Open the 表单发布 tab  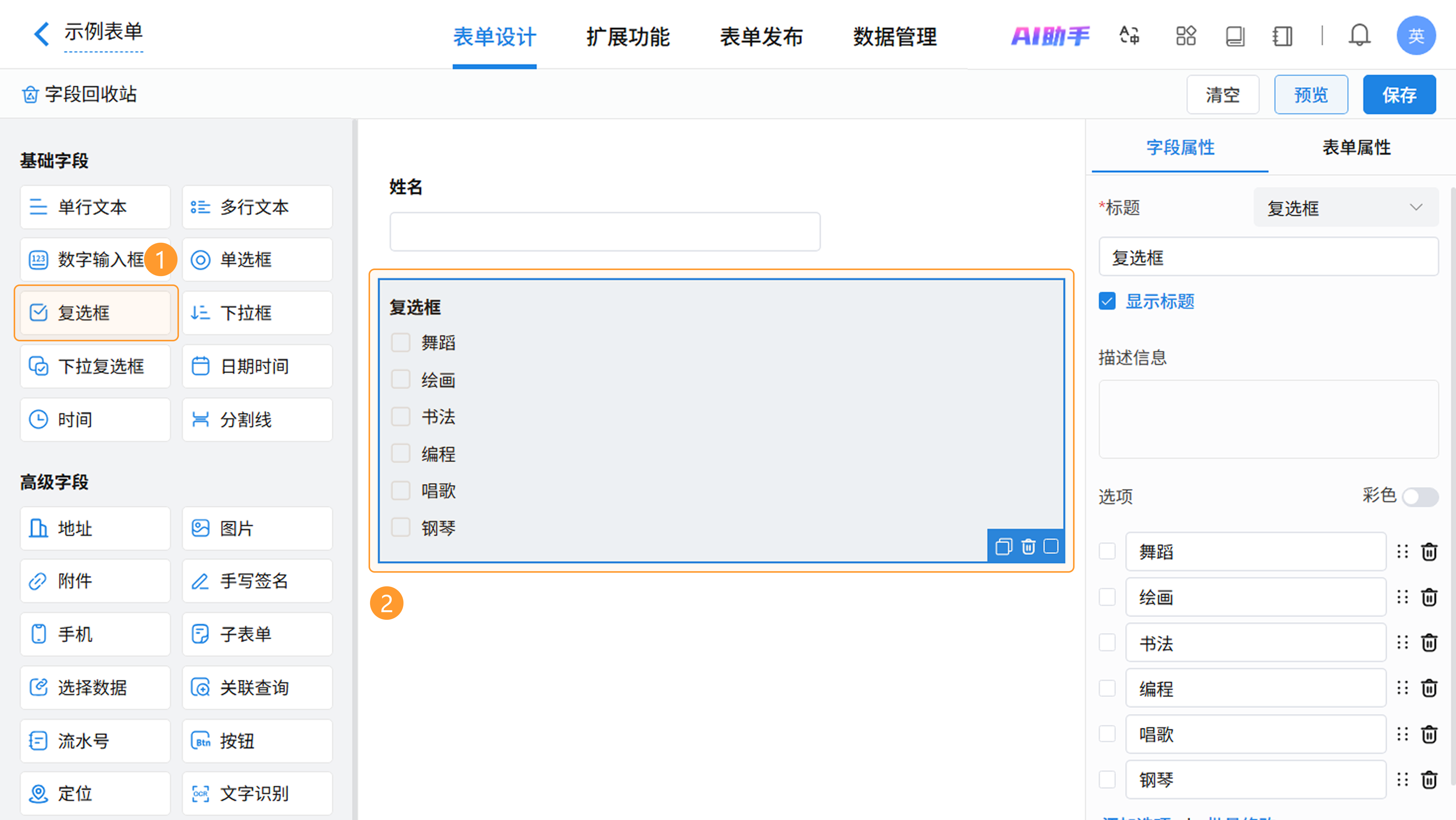pos(761,37)
